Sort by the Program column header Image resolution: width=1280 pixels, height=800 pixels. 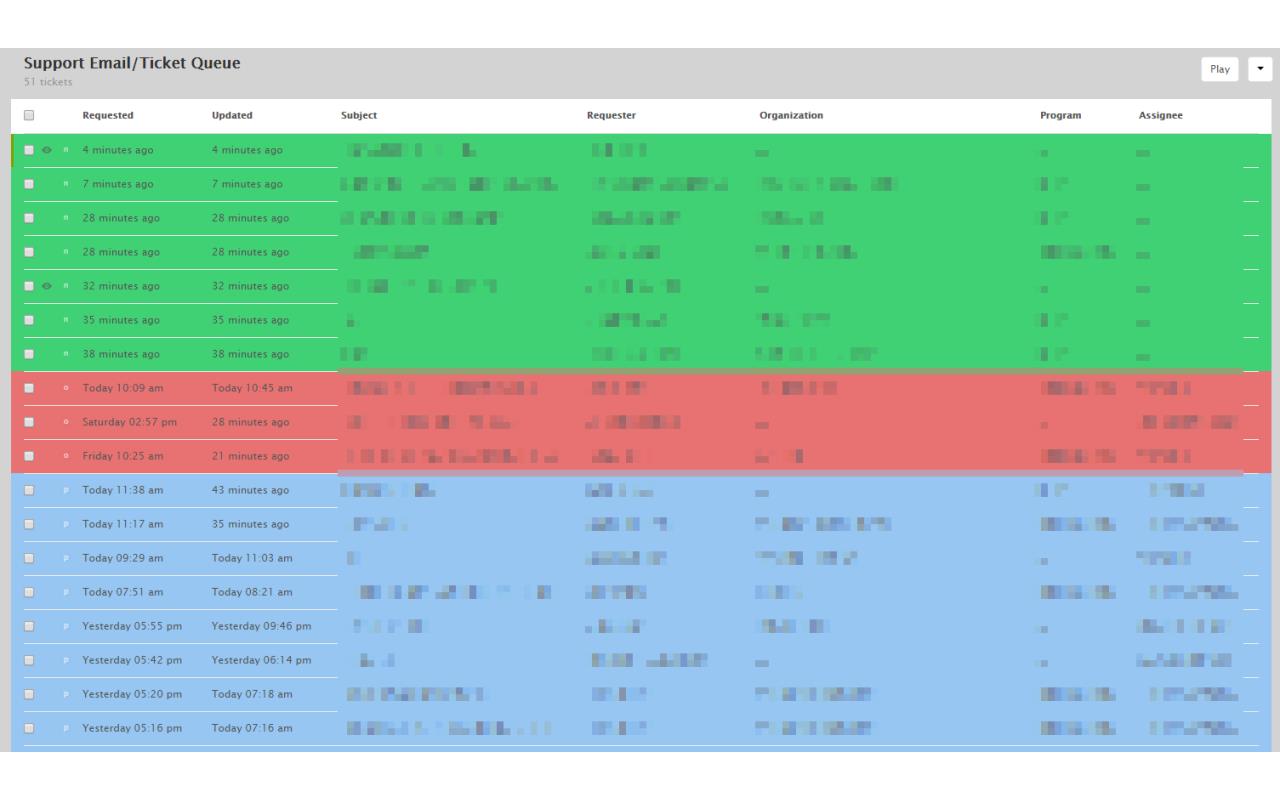(x=1061, y=115)
